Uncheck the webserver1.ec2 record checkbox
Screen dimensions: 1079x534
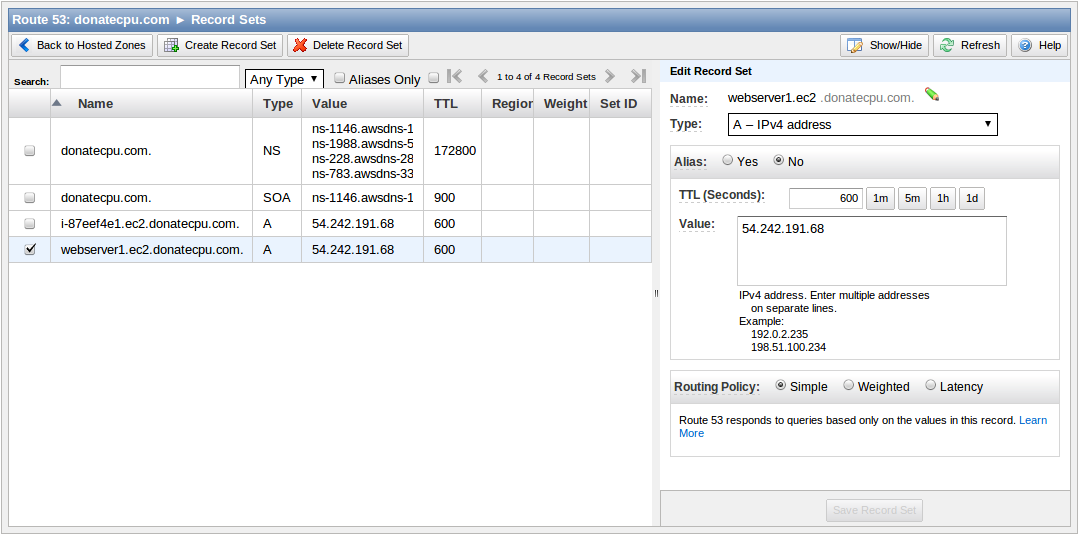click(x=30, y=250)
